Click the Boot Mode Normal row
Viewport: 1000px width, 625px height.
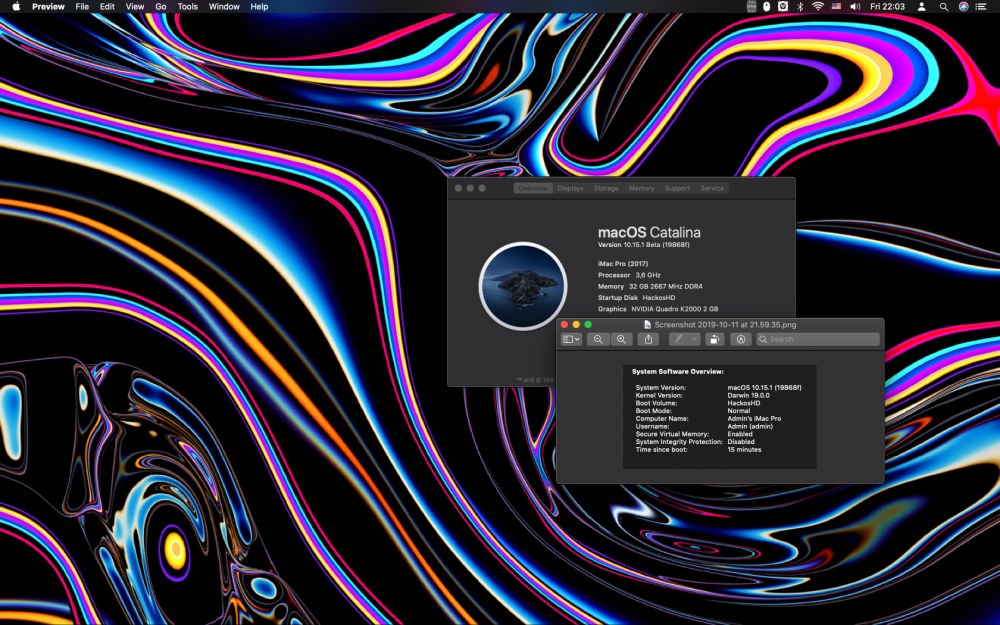point(693,411)
